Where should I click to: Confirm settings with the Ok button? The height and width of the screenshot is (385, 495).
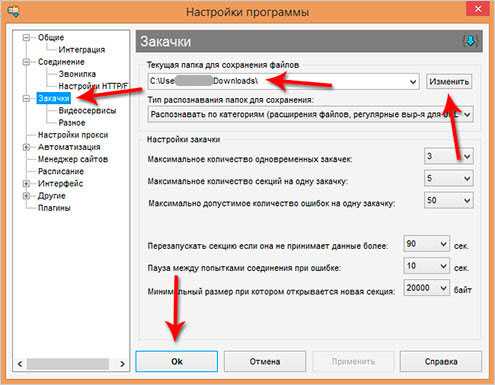[177, 361]
